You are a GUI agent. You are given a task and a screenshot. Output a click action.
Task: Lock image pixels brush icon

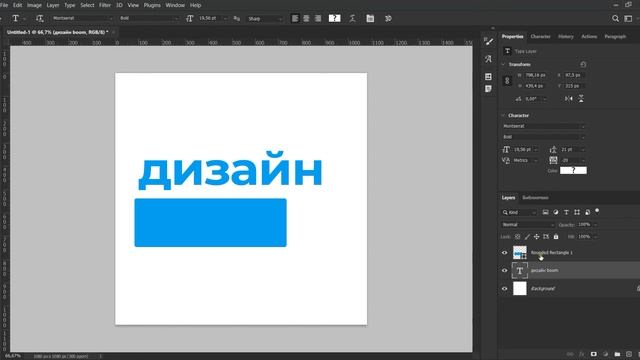[x=527, y=237]
